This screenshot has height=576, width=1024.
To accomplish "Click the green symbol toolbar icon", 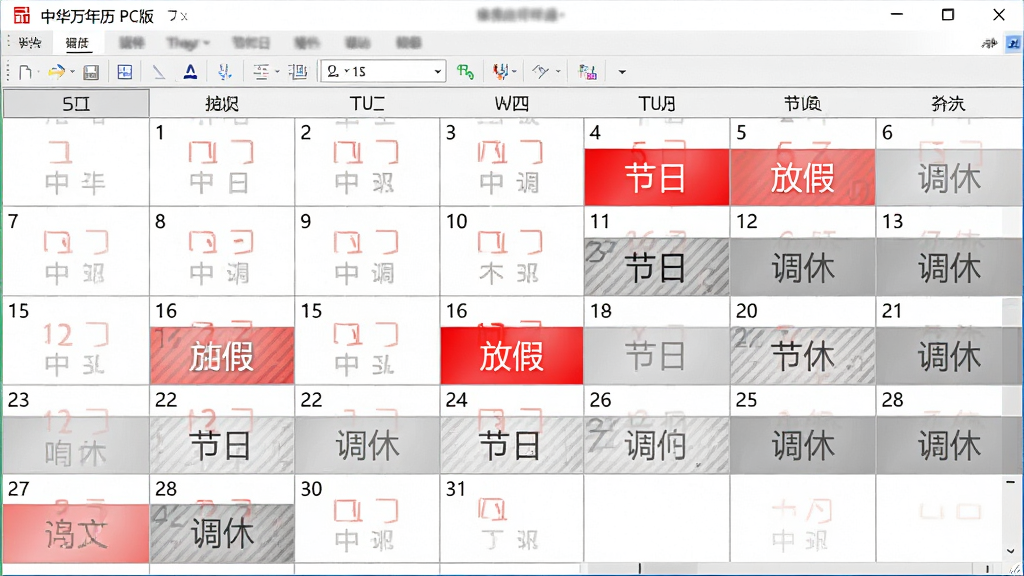I will pyautogui.click(x=465, y=72).
